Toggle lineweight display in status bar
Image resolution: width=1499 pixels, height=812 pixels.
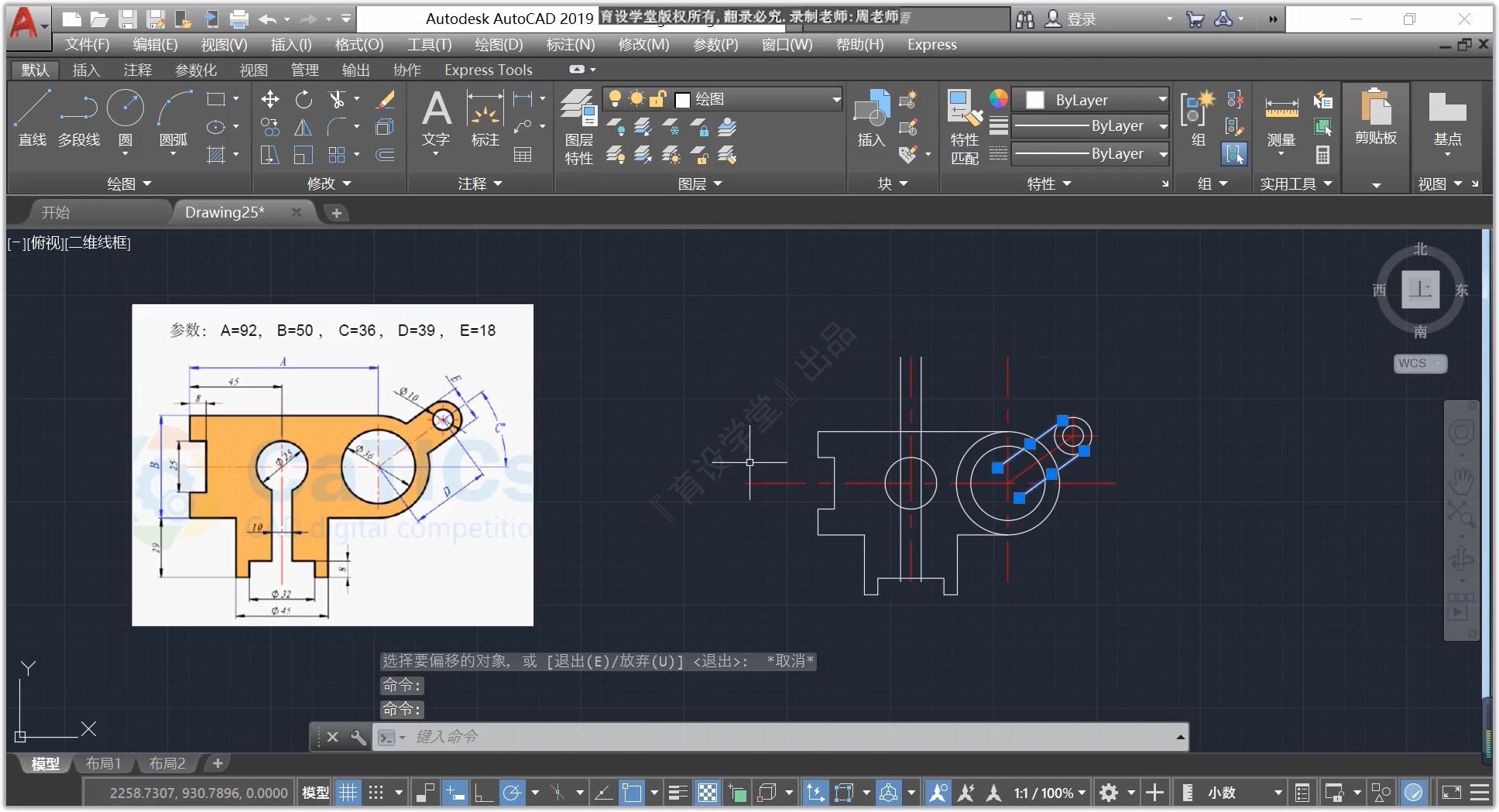678,793
